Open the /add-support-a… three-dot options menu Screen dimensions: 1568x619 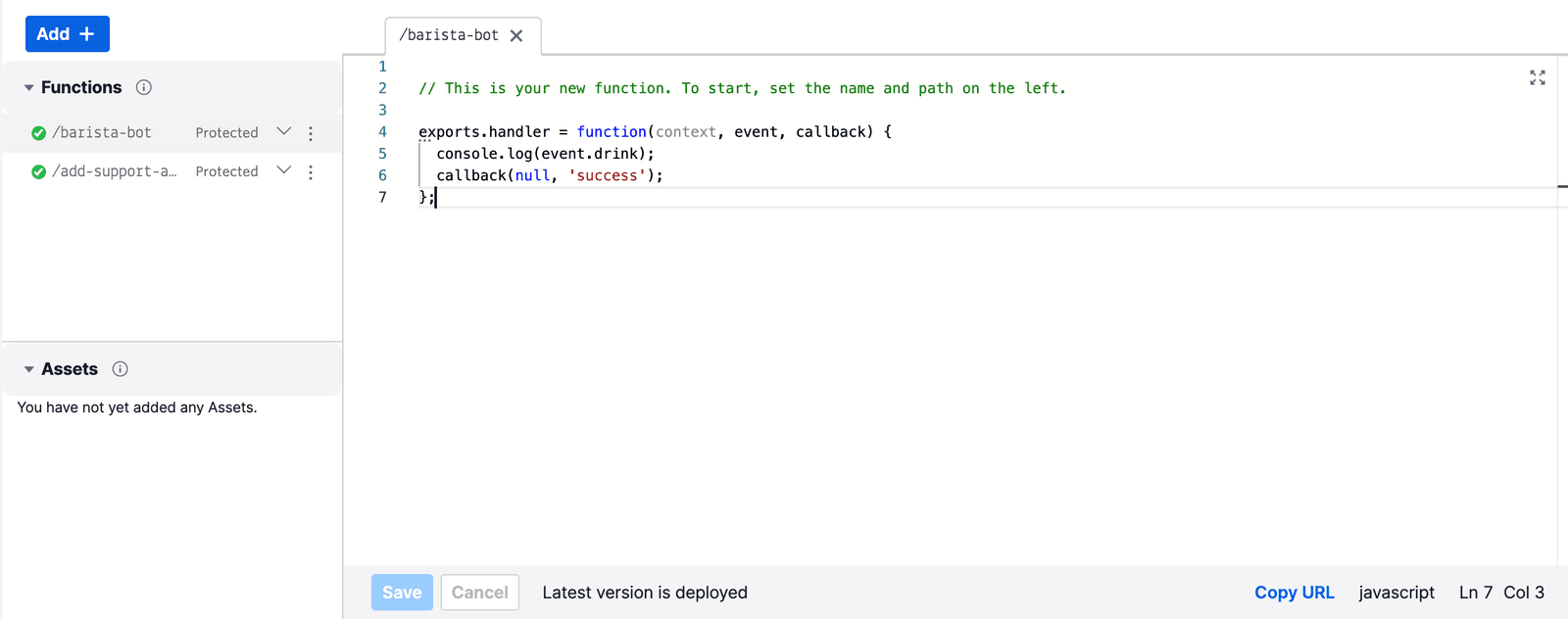point(311,172)
